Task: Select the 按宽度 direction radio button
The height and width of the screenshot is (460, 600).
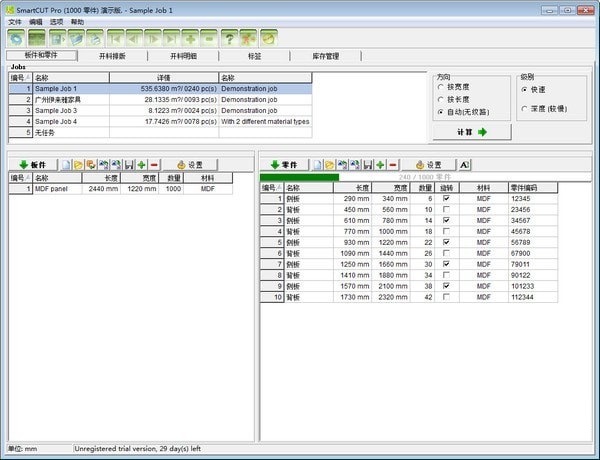Action: coord(441,87)
